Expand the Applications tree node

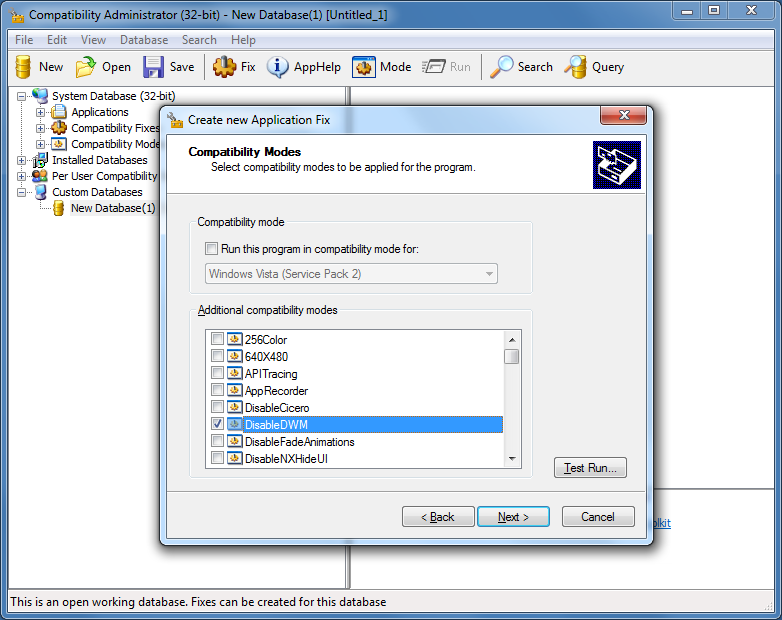[40, 112]
